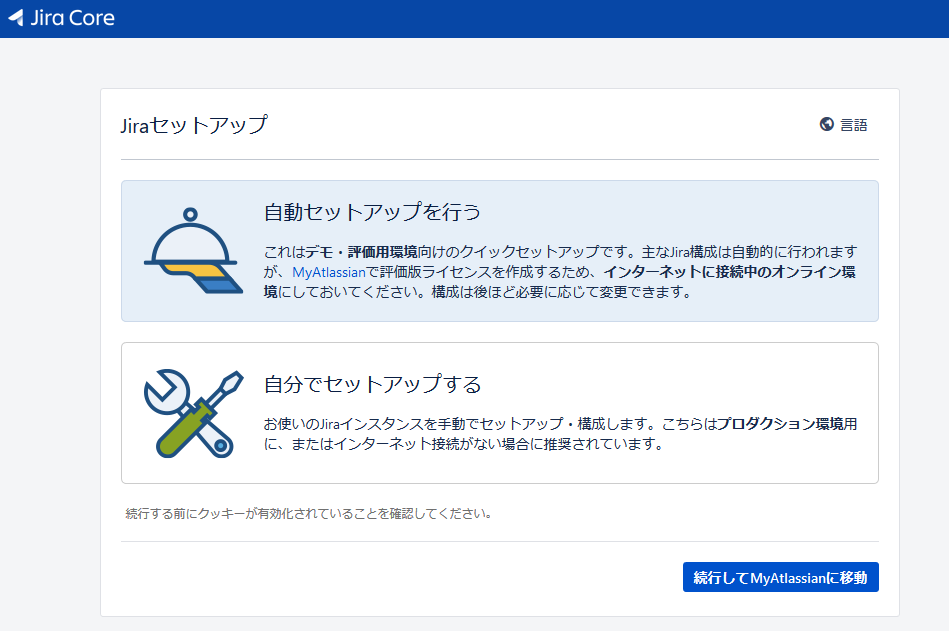This screenshot has height=631, width=949.
Task: Click the bold text インターネットに接続中のオンライン環境
Action: 560,282
